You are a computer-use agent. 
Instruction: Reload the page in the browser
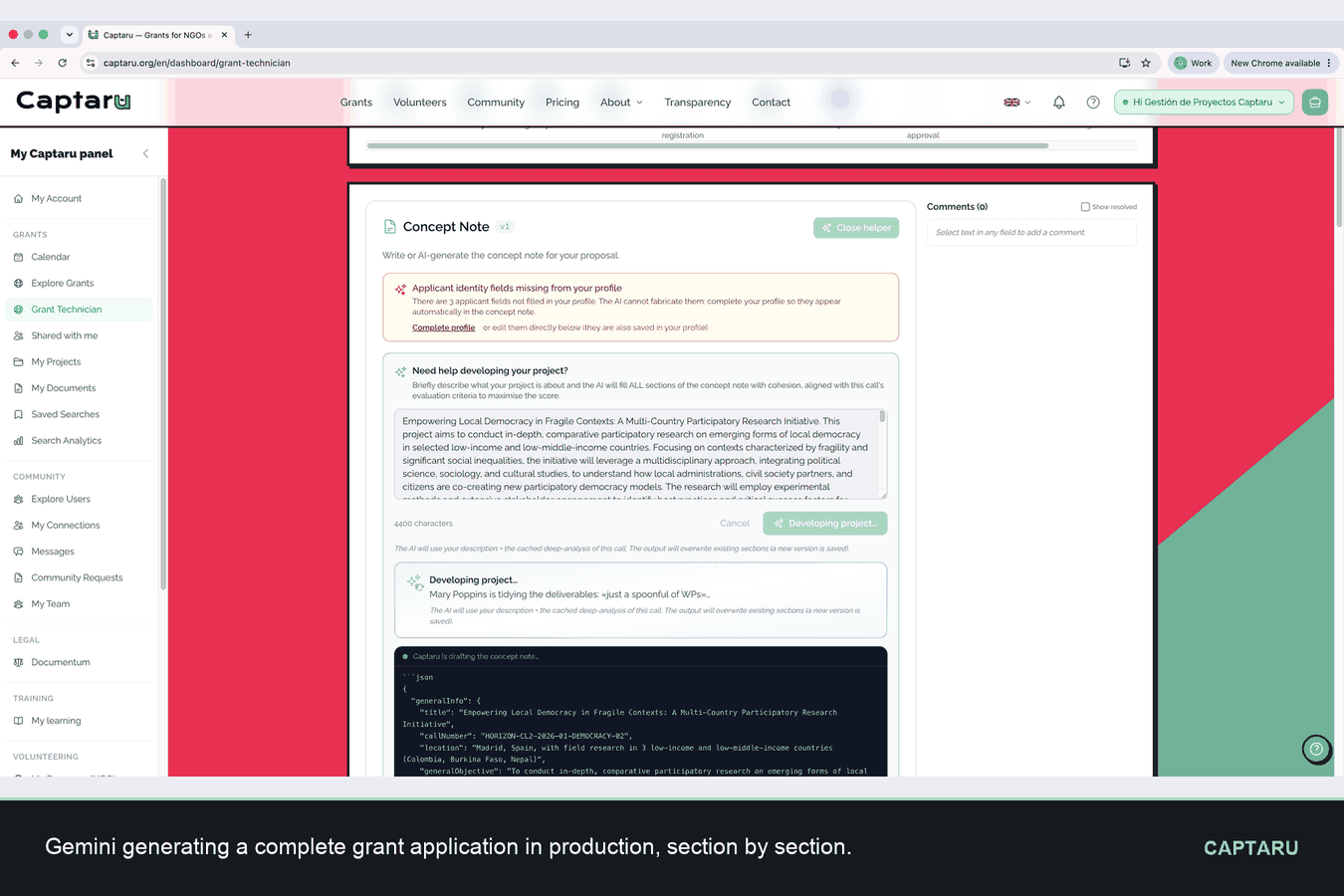click(62, 63)
